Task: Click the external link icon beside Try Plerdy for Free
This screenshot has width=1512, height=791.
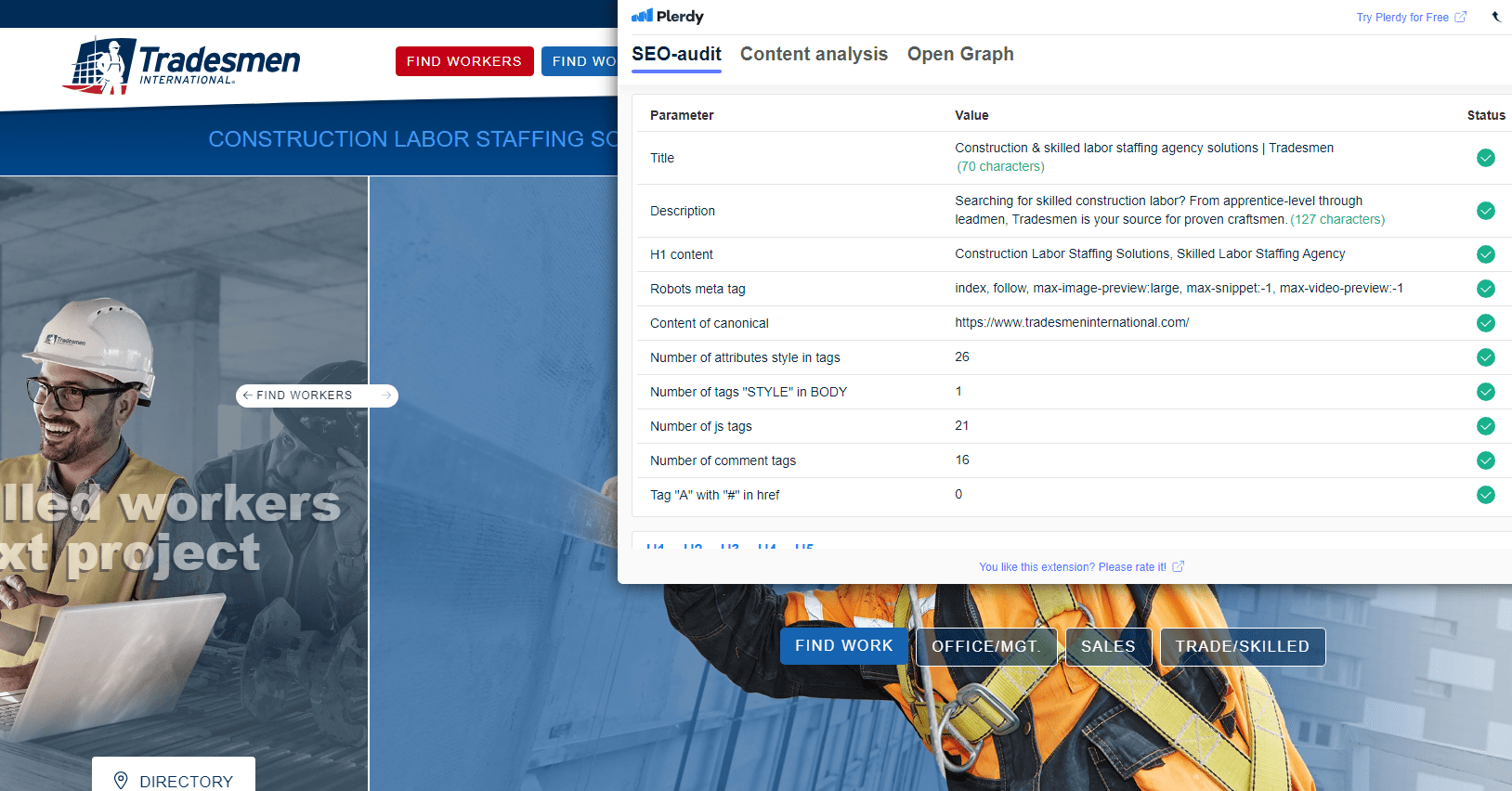Action: tap(1461, 17)
